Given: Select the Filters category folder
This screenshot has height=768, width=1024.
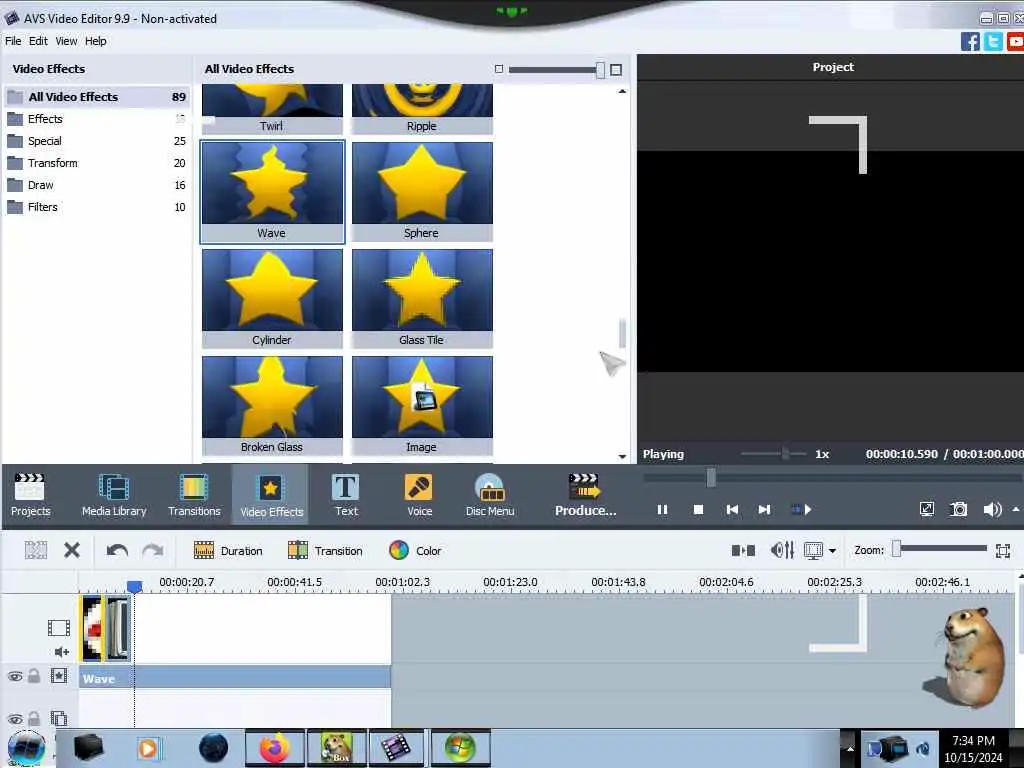Looking at the screenshot, I should (97, 207).
